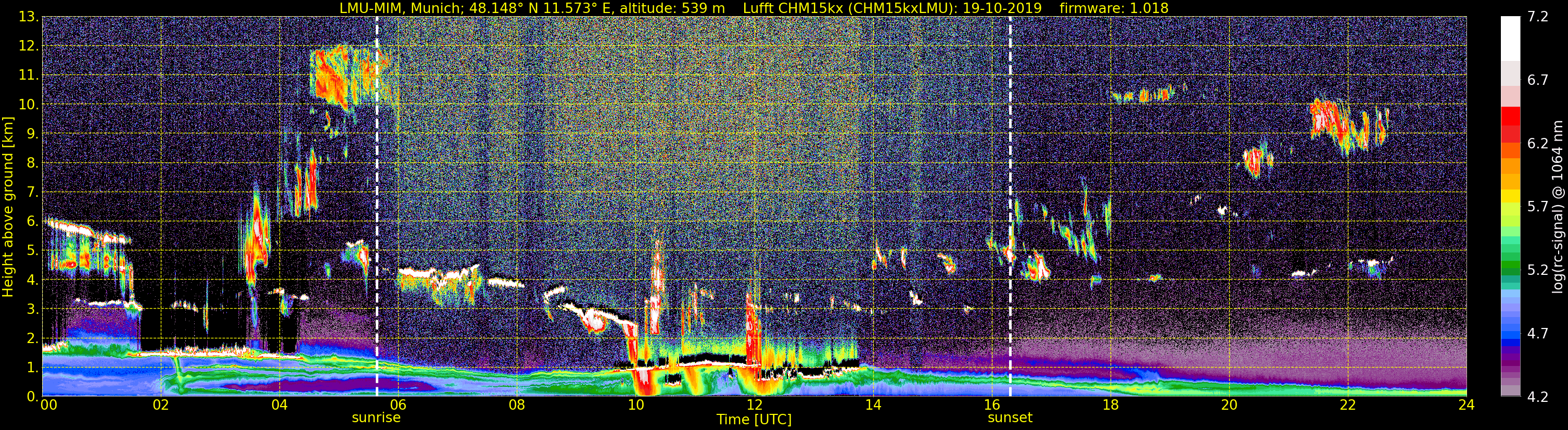Image resolution: width=1568 pixels, height=430 pixels.
Task: Click the time axis tick "22"
Action: click(x=1348, y=405)
